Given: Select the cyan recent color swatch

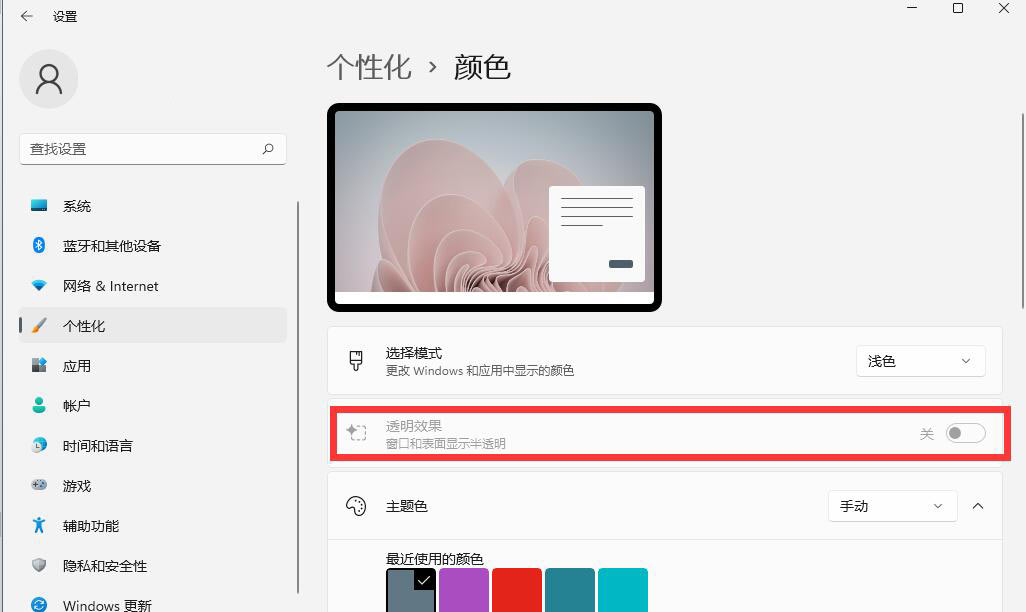Looking at the screenshot, I should click(623, 590).
